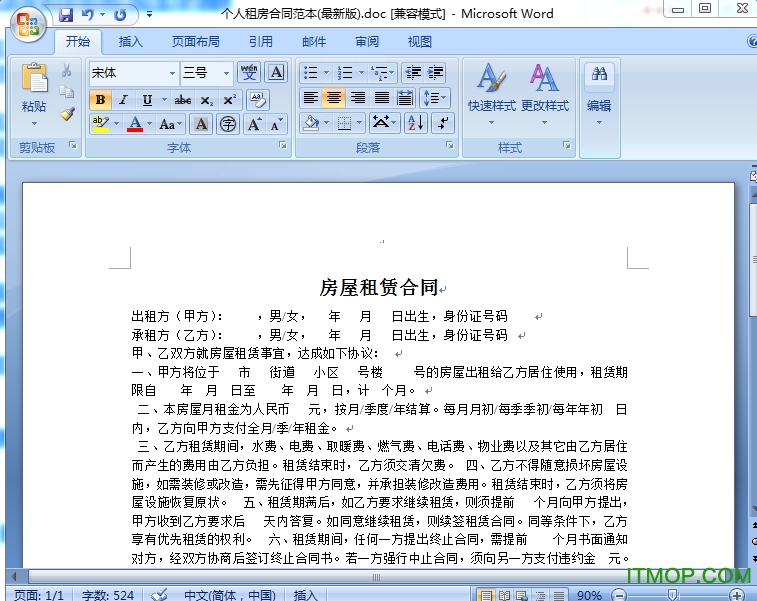Toggle Italic formatting
This screenshot has width=757, height=601.
pyautogui.click(x=123, y=100)
